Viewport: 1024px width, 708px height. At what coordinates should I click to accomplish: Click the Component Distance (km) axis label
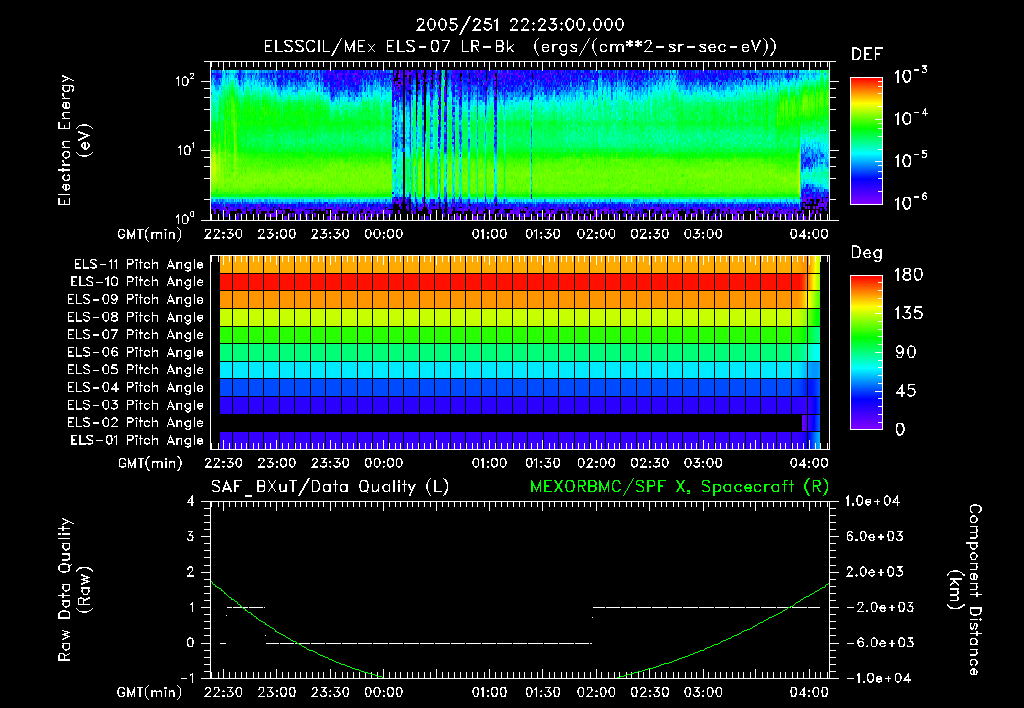point(965,590)
